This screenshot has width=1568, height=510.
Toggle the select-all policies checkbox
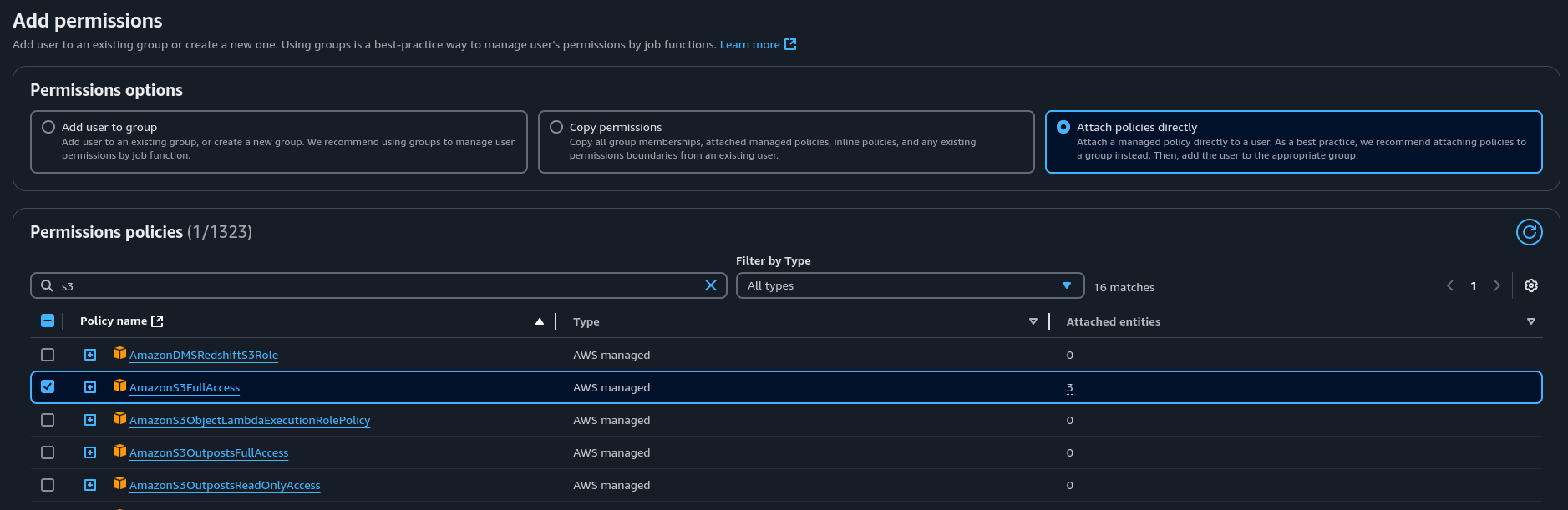coord(48,321)
